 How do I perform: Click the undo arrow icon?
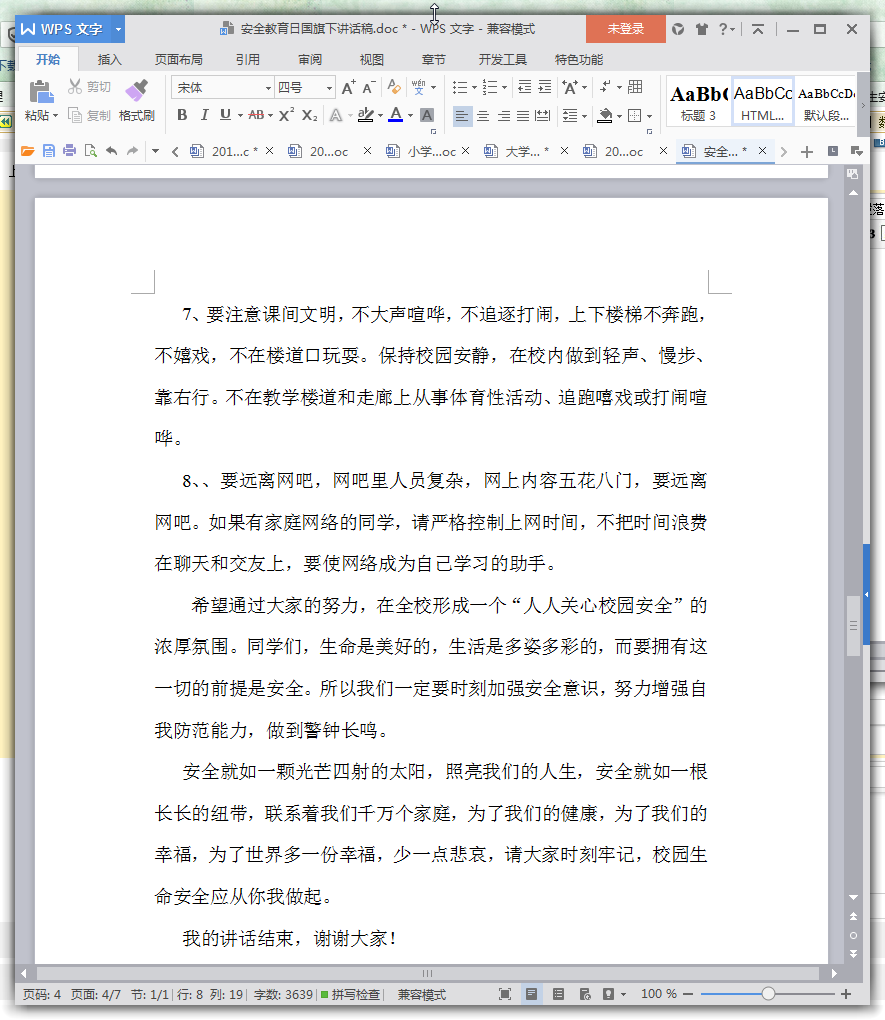[x=112, y=151]
